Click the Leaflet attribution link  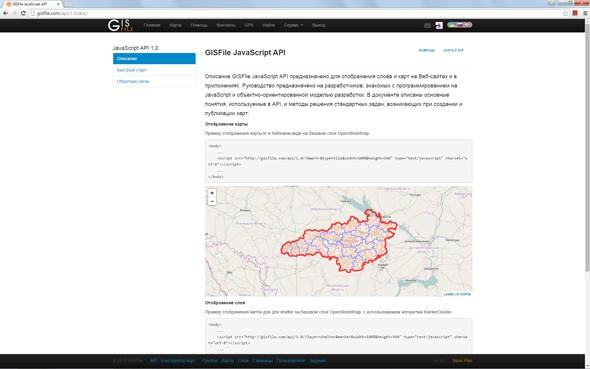(449, 294)
